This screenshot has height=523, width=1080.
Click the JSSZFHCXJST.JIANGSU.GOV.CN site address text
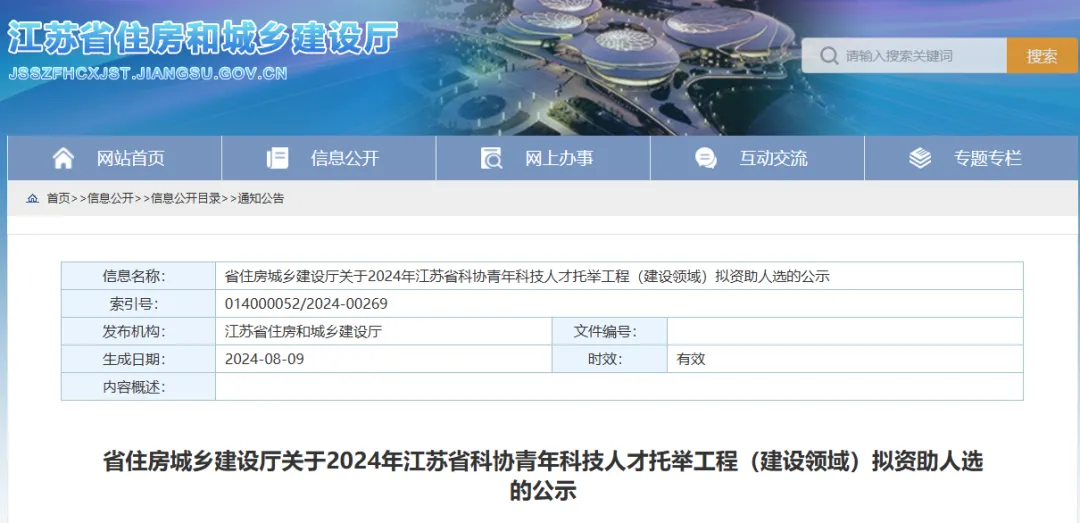tap(148, 74)
